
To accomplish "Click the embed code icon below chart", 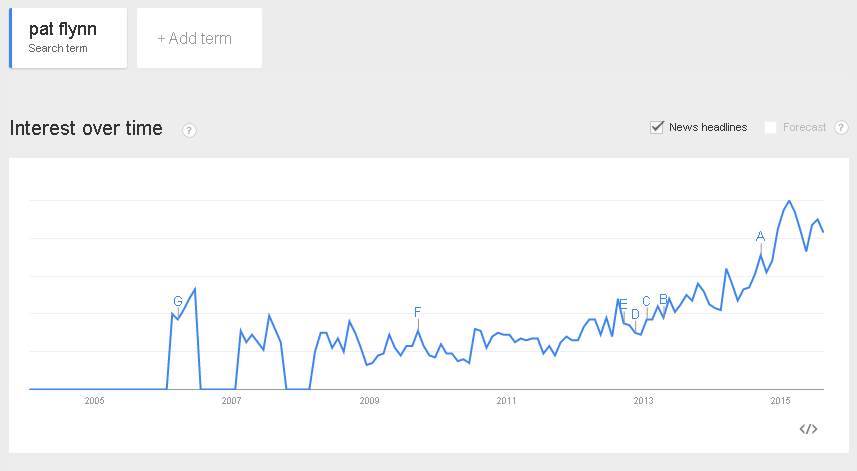I will pos(808,429).
